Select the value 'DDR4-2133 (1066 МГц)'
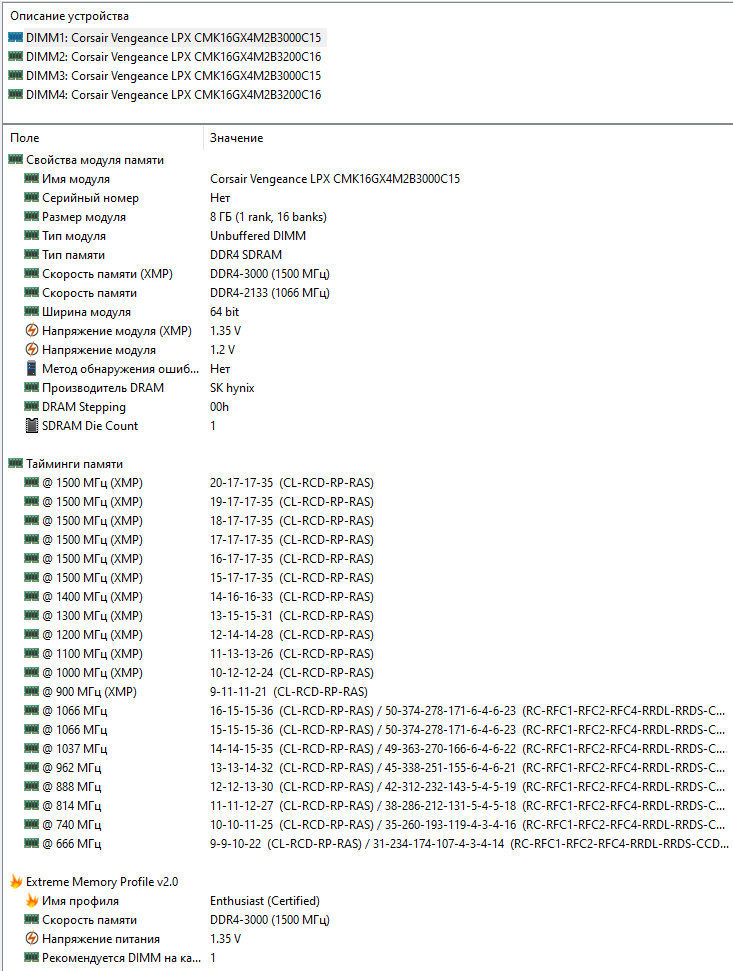Image resolution: width=733 pixels, height=971 pixels. (x=270, y=293)
